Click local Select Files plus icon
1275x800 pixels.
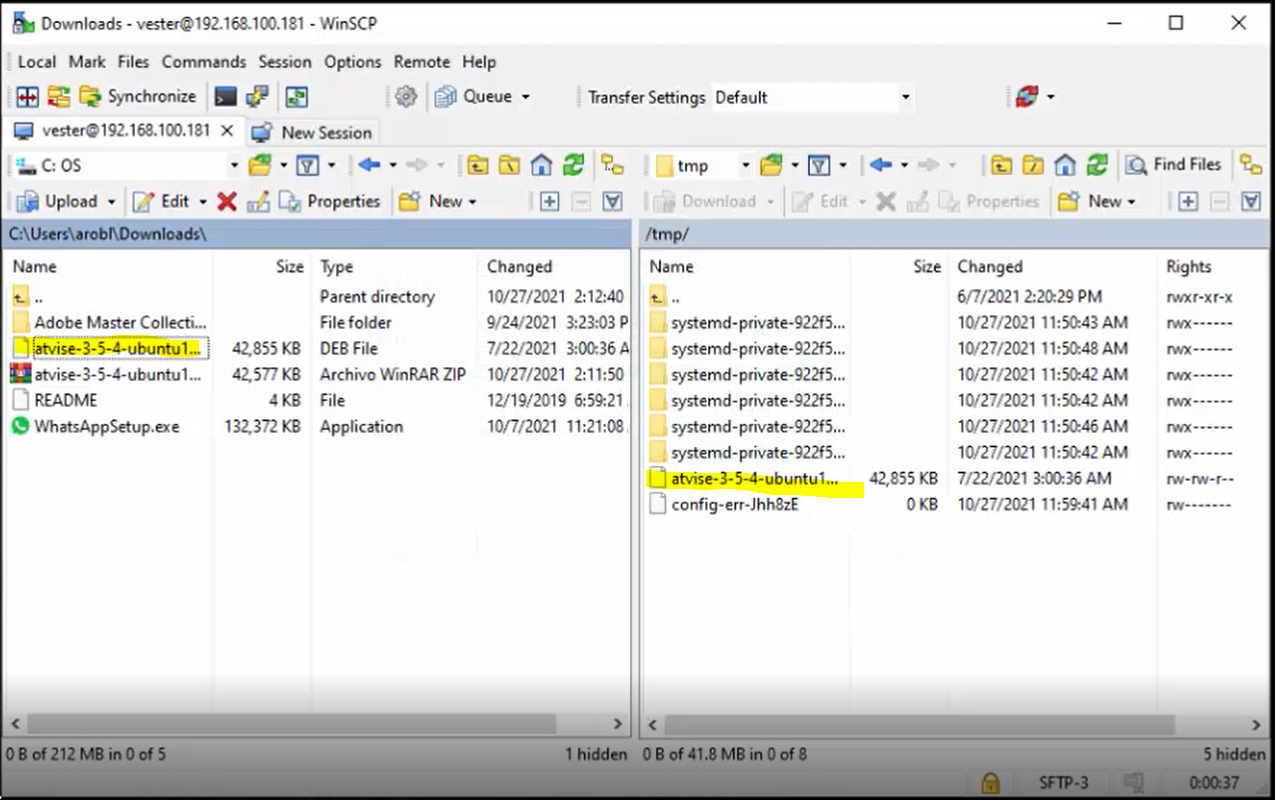click(x=549, y=201)
